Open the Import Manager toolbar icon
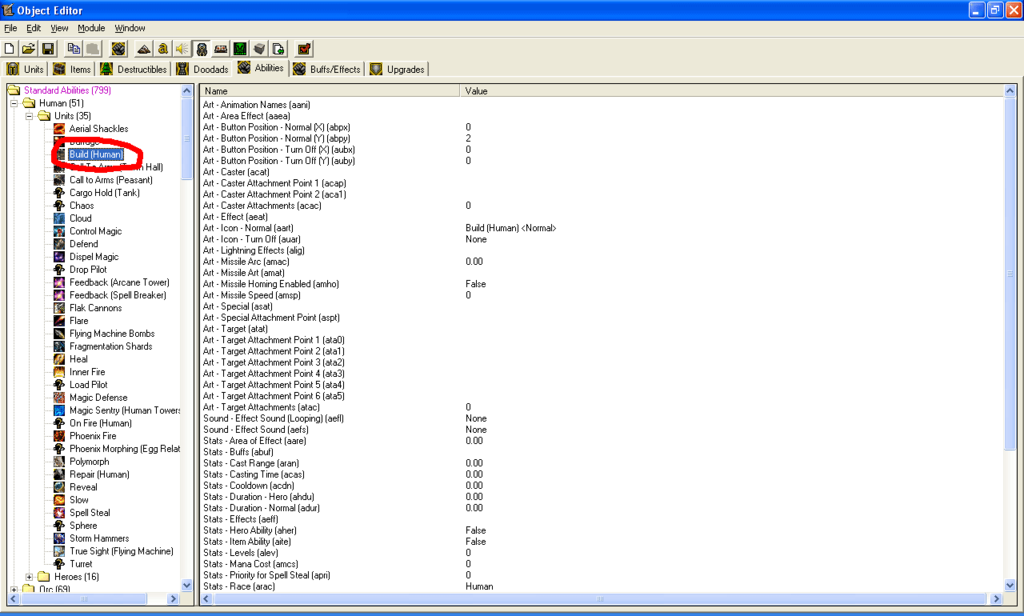 (278, 49)
